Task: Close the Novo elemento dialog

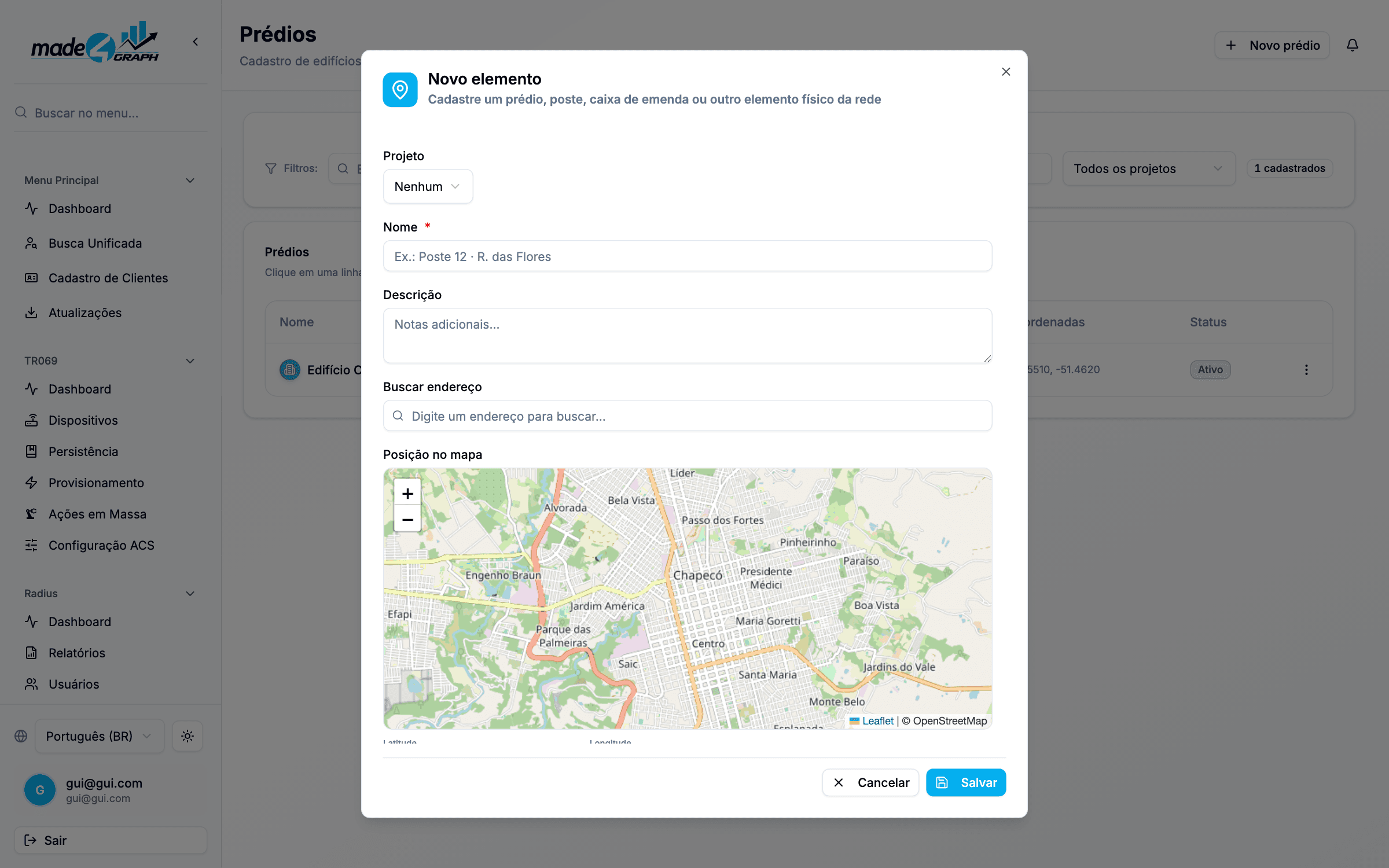Action: 1006,72
